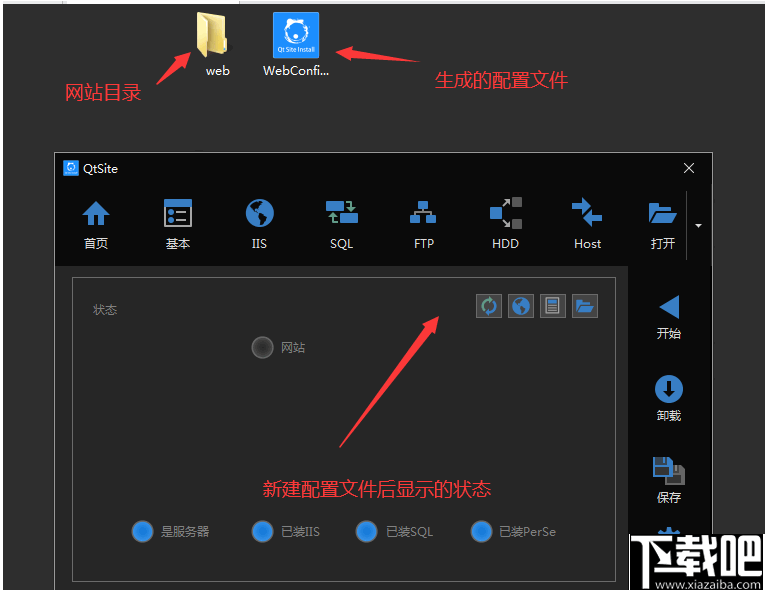The image size is (765, 590).
Task: Toggle the 已装SQL indicator
Action: pos(366,531)
